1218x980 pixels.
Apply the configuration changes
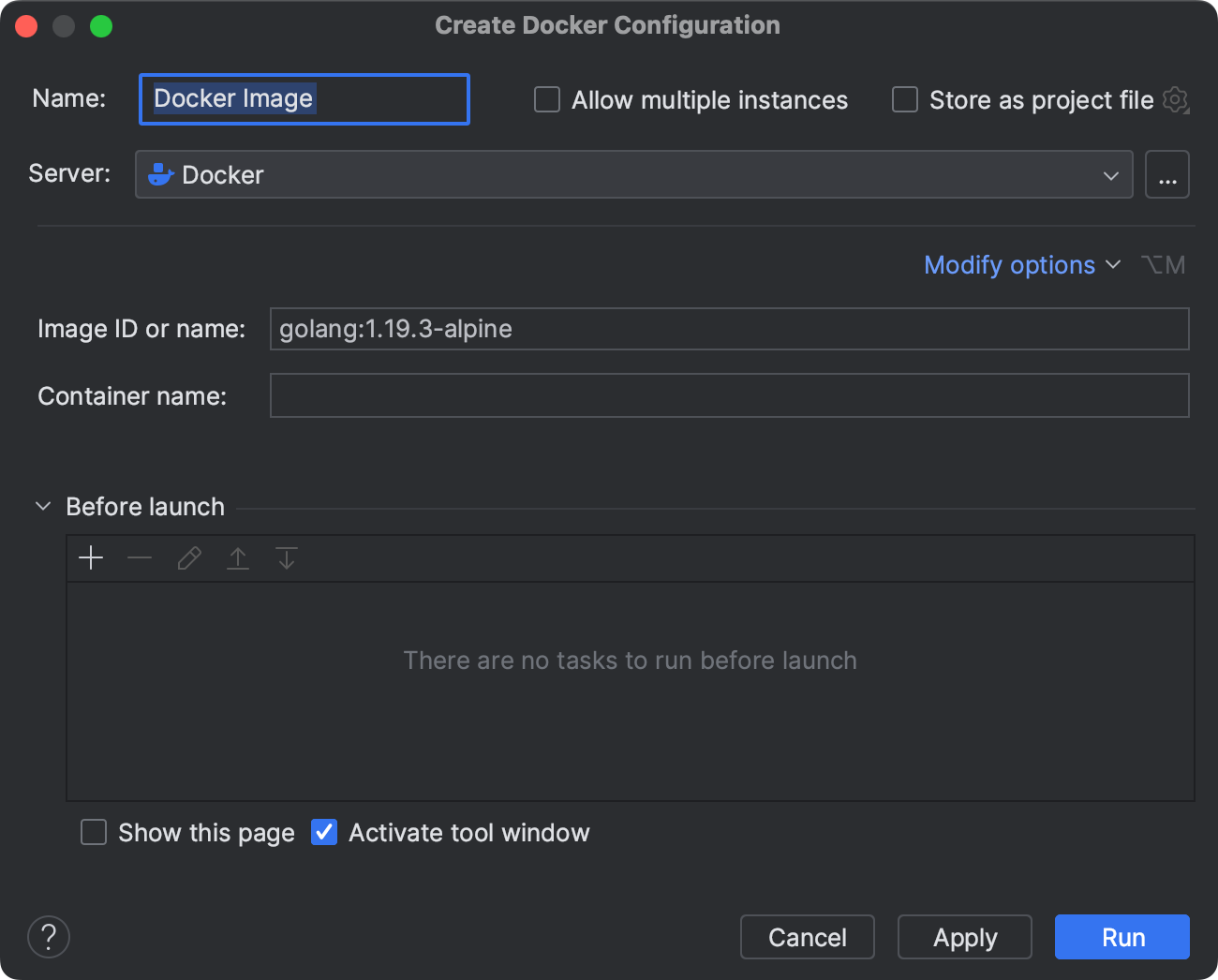[x=964, y=937]
